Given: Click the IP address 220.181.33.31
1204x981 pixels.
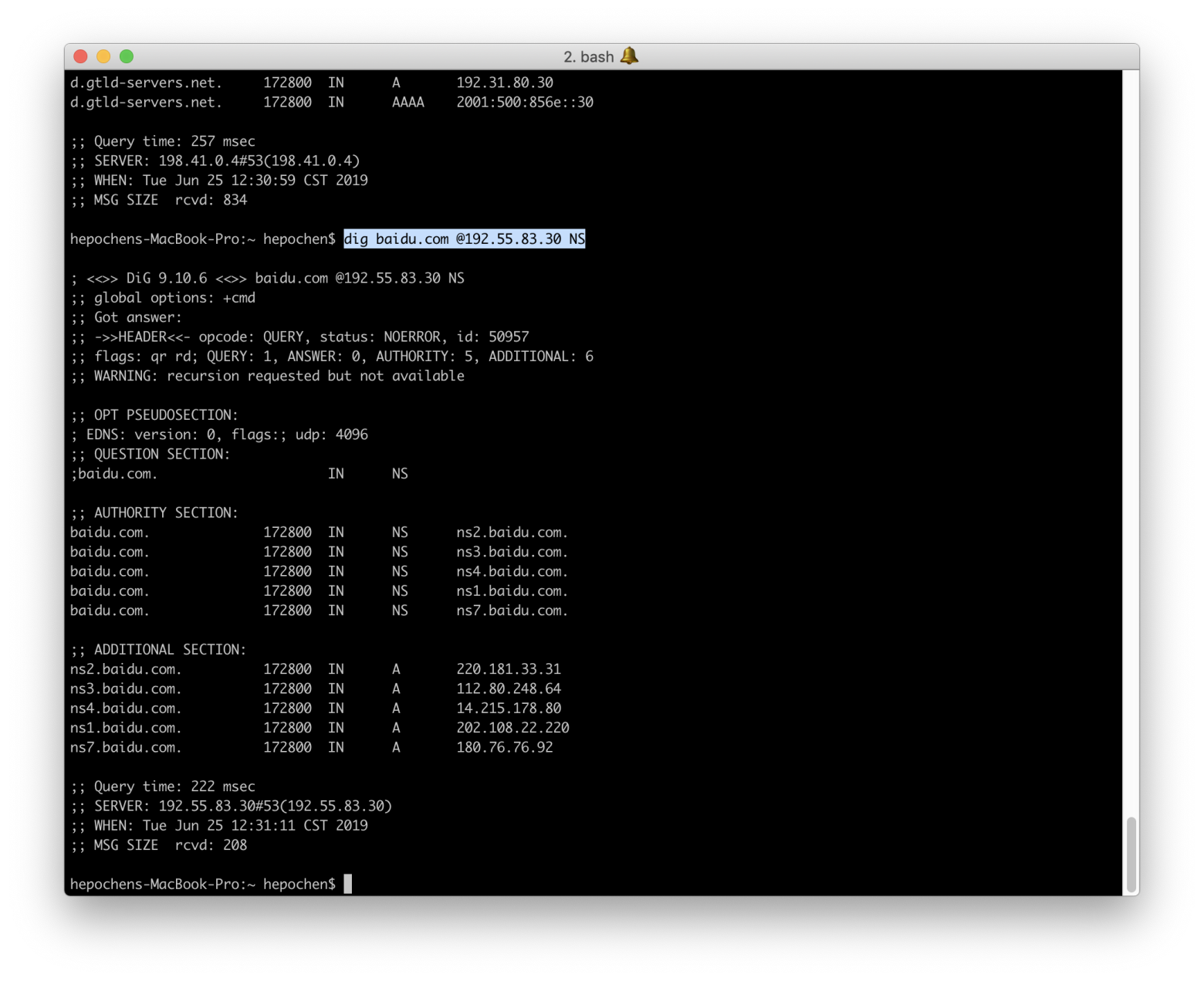Looking at the screenshot, I should pyautogui.click(x=509, y=669).
